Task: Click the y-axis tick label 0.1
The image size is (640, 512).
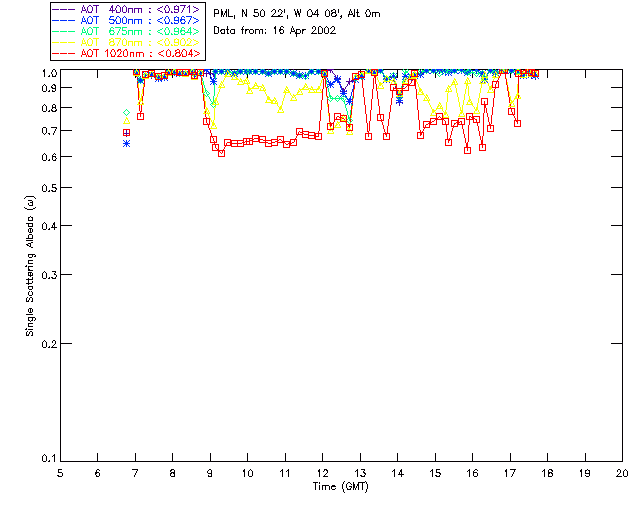Action: pos(49,459)
